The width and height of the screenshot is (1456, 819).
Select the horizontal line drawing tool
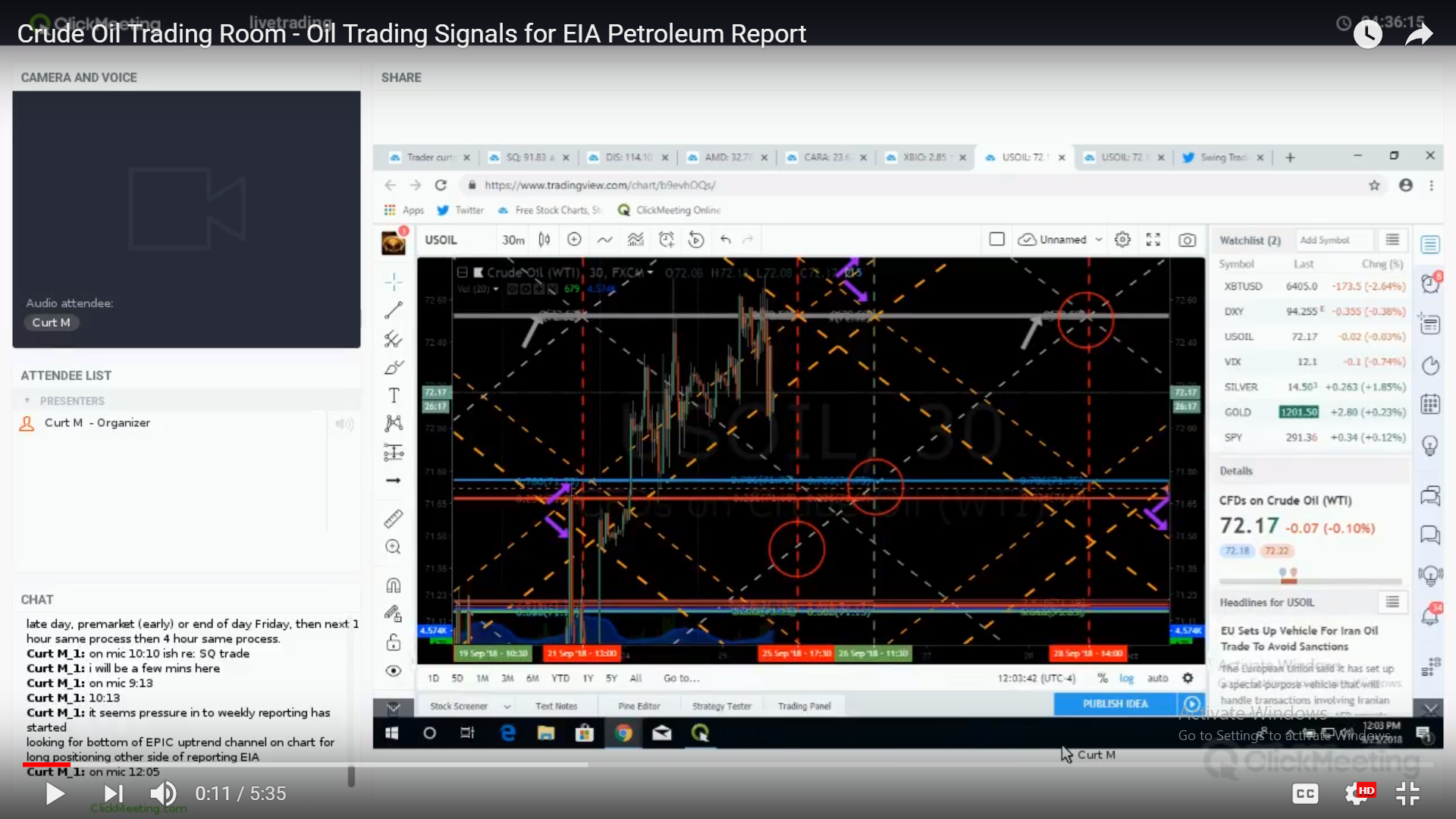pos(393,481)
